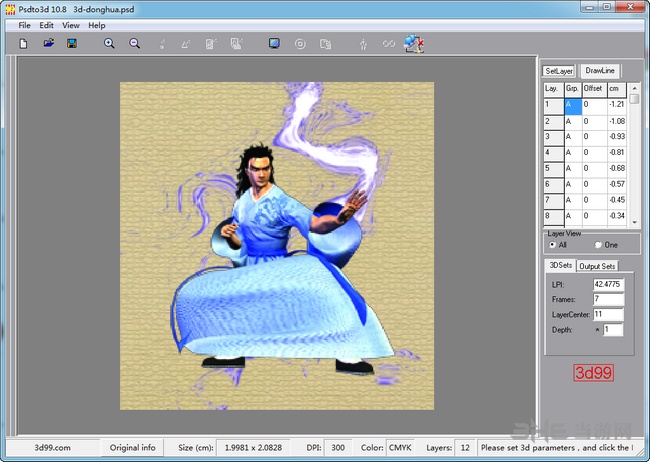Click the cm value -1.08
The width and height of the screenshot is (650, 462).
[x=617, y=121]
